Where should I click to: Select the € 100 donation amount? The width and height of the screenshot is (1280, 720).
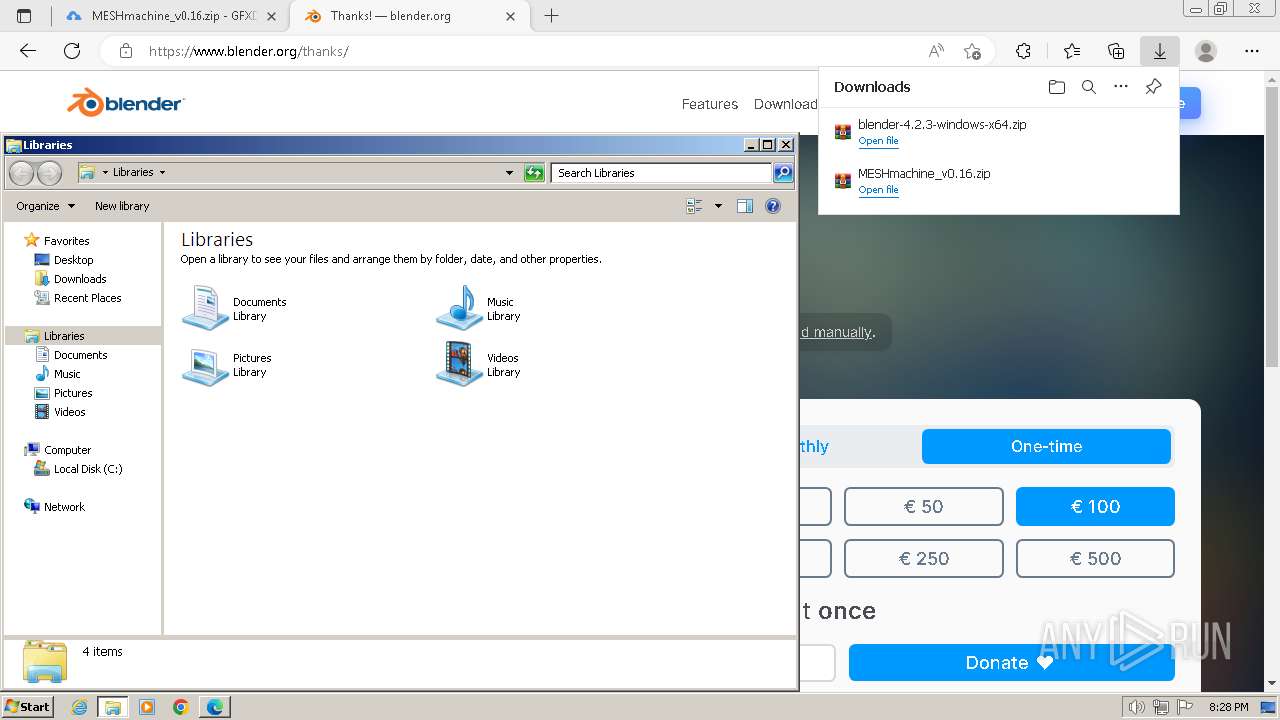[1095, 506]
